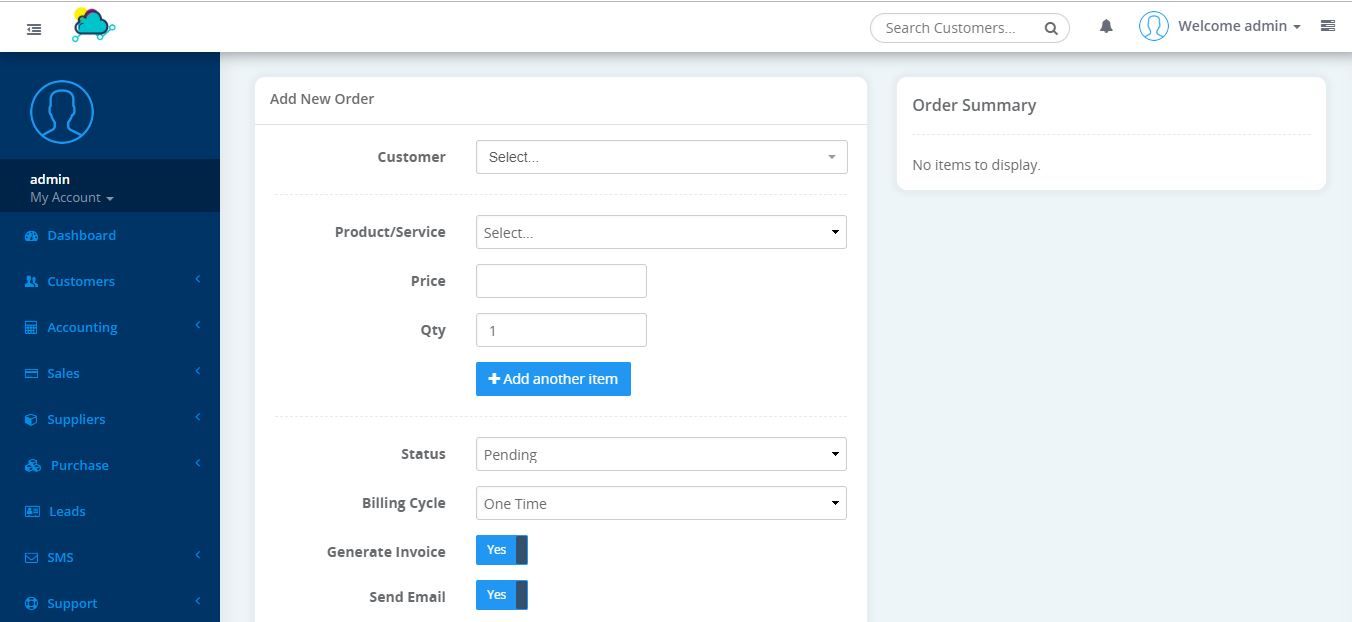Click the Accounting calculator icon

pos(31,328)
